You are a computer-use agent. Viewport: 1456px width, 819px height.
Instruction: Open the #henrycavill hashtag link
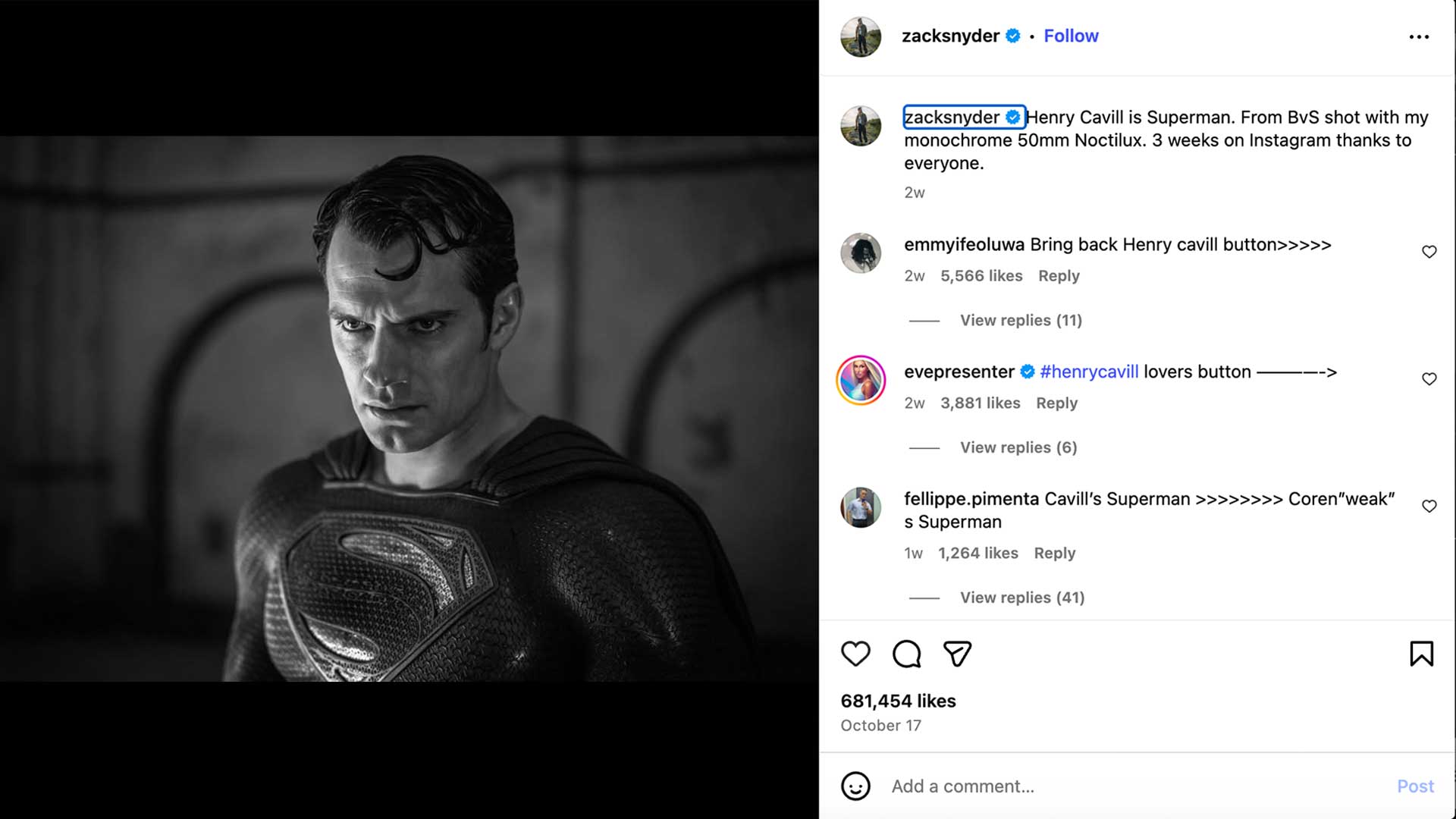pyautogui.click(x=1089, y=372)
